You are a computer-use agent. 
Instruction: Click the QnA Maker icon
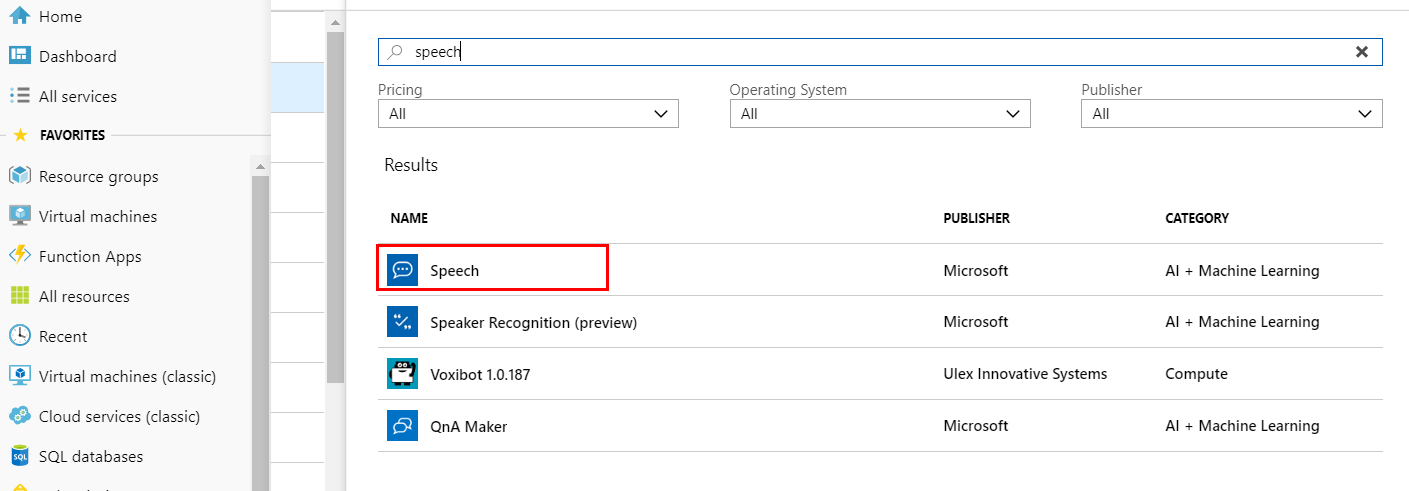point(402,426)
